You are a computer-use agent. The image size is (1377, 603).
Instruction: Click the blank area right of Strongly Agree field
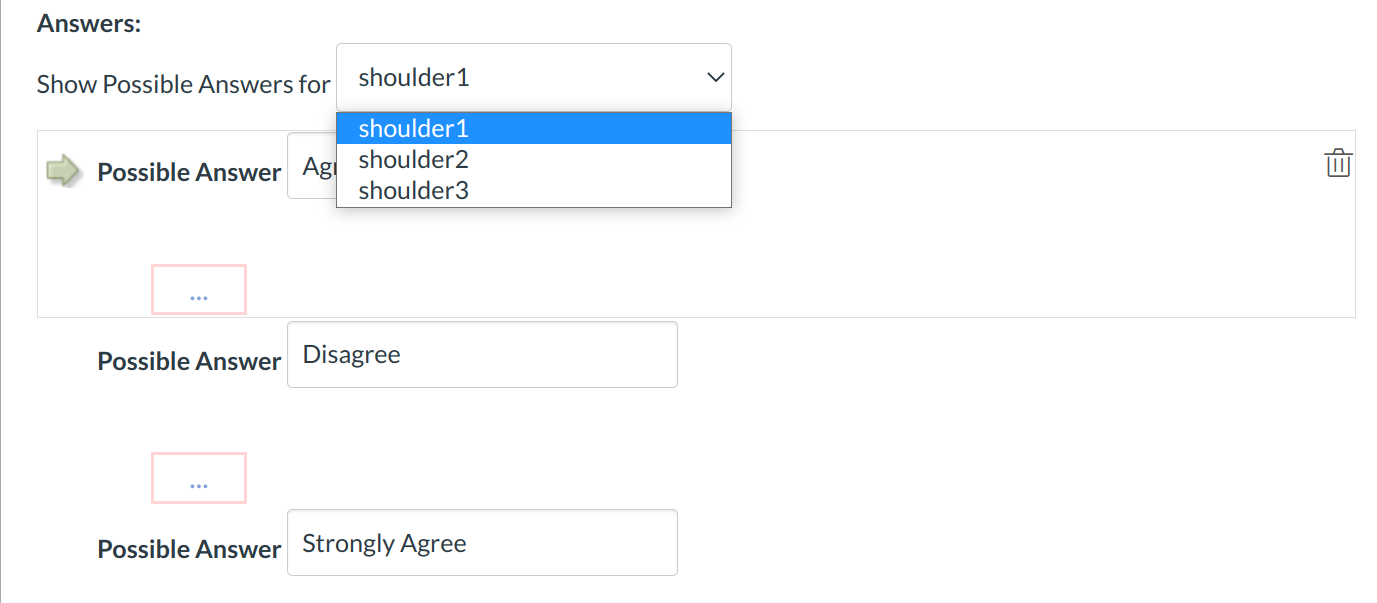1000,543
